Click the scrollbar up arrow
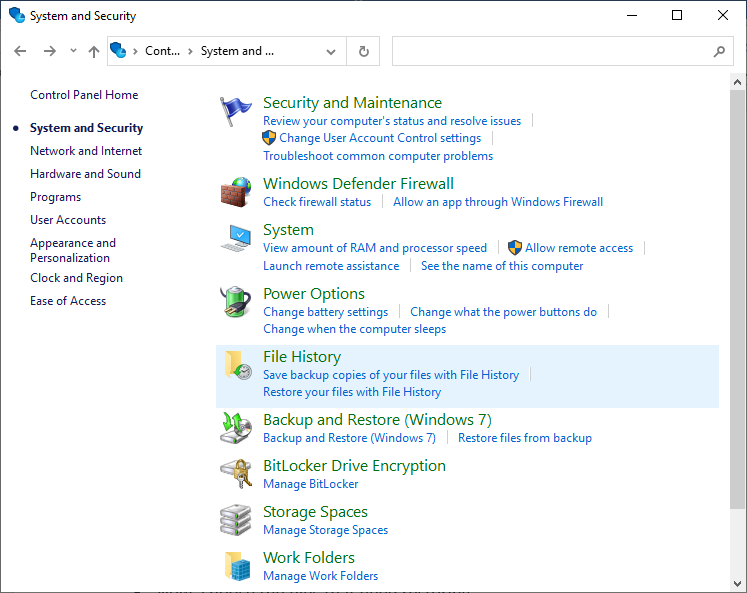Screen dimensions: 747x593 (737, 82)
